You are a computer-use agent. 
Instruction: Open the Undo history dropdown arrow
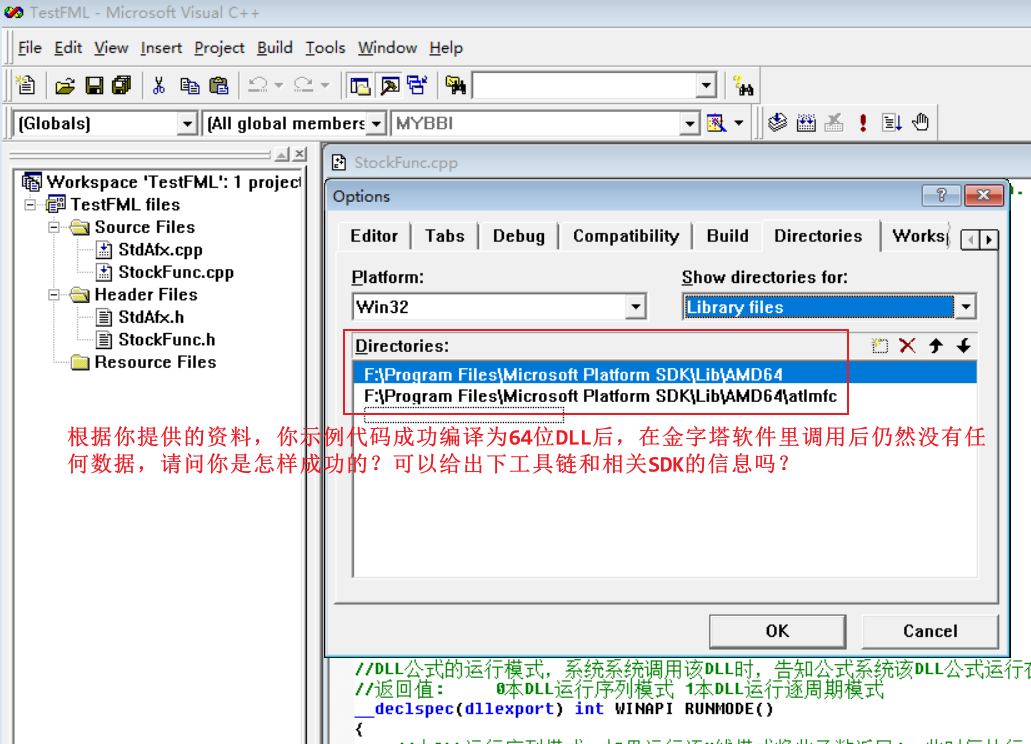coord(279,85)
